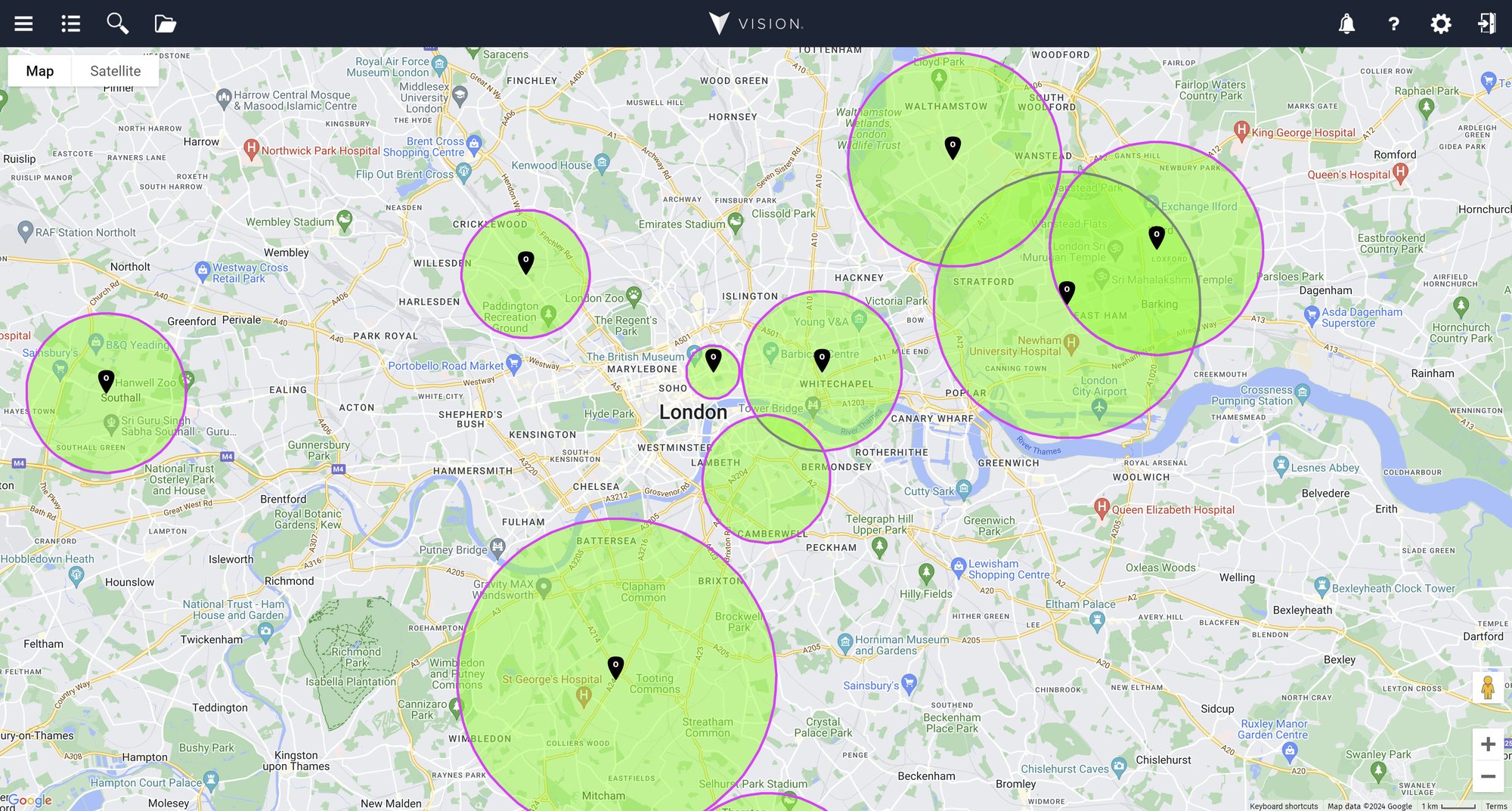The width and height of the screenshot is (1512, 811).
Task: Click King George Hospital pin
Action: [x=1241, y=131]
